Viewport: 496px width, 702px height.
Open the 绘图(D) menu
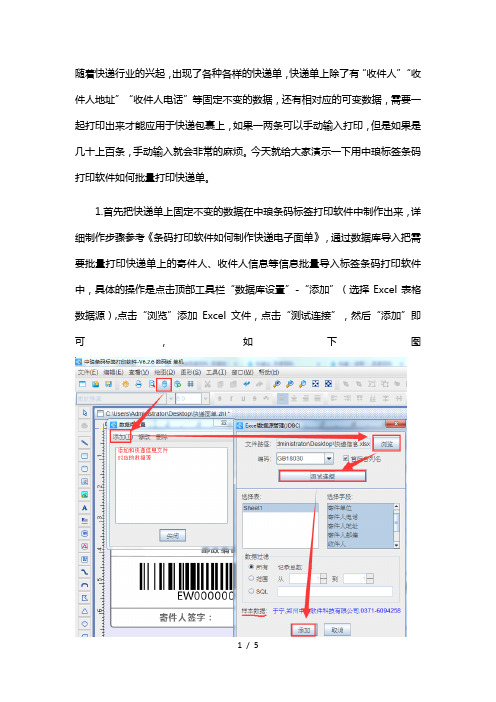point(164,372)
